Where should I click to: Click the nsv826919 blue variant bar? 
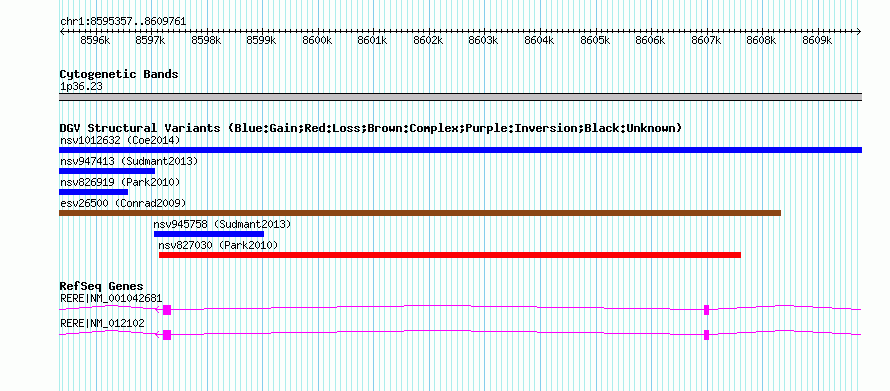94,192
